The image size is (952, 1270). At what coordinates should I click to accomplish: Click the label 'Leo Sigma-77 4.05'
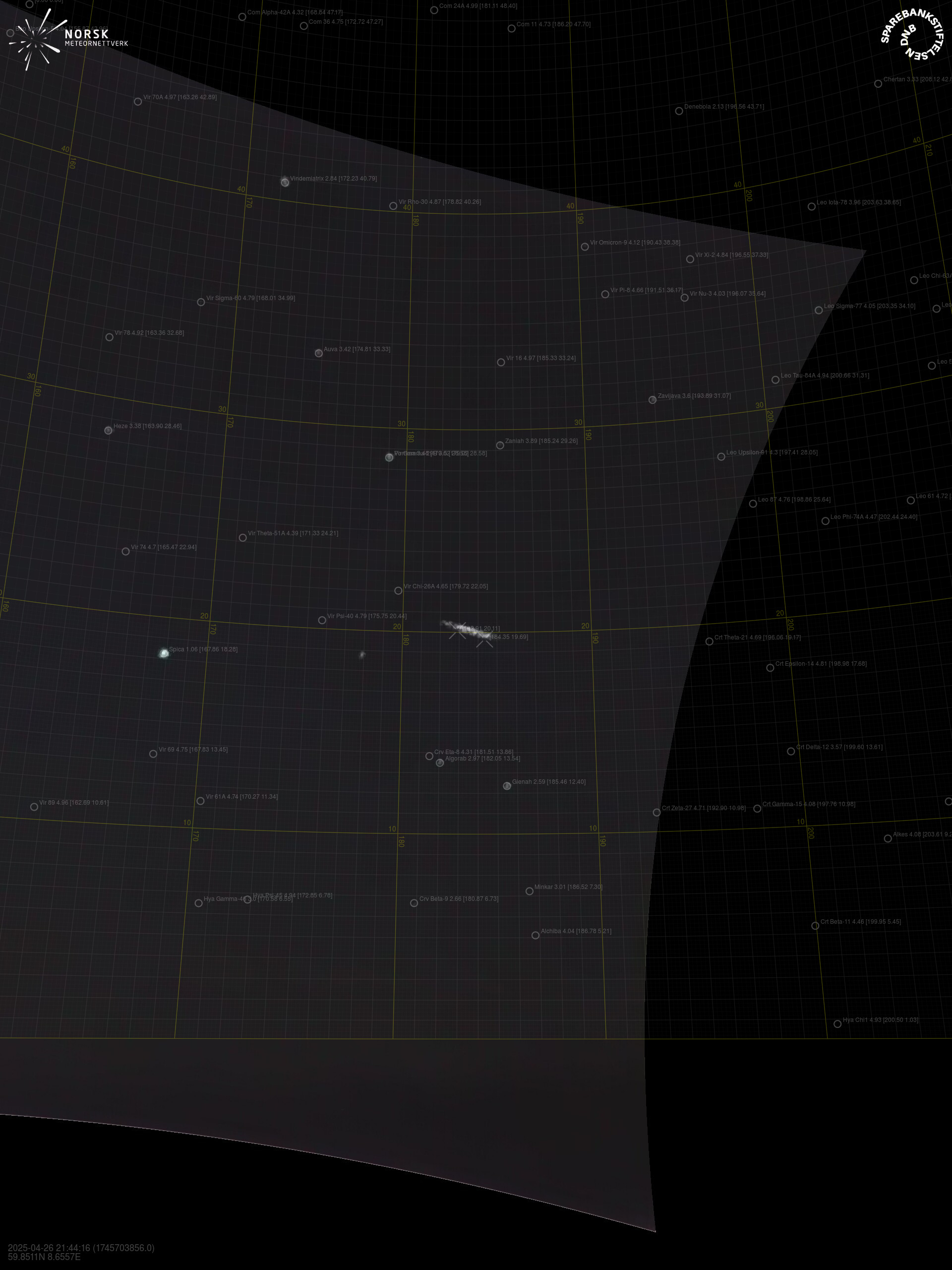[850, 306]
